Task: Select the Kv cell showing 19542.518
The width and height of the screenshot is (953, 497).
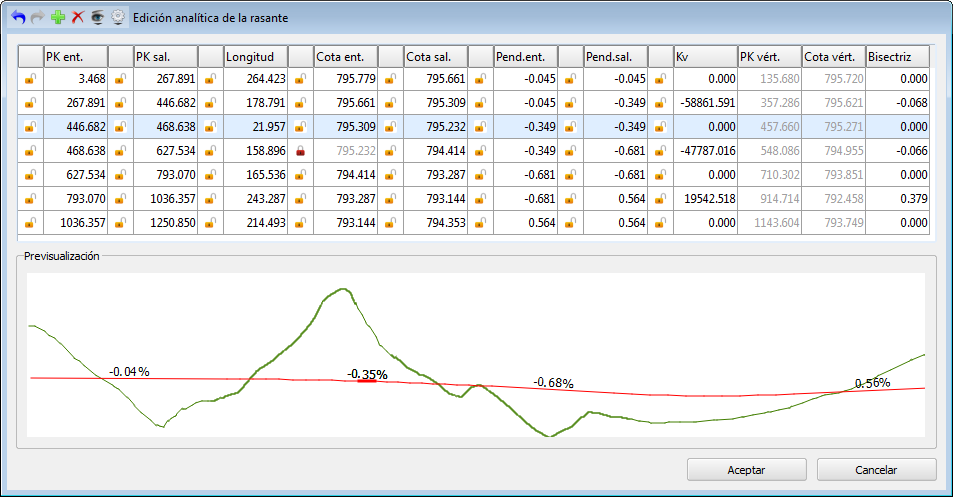Action: (704, 198)
